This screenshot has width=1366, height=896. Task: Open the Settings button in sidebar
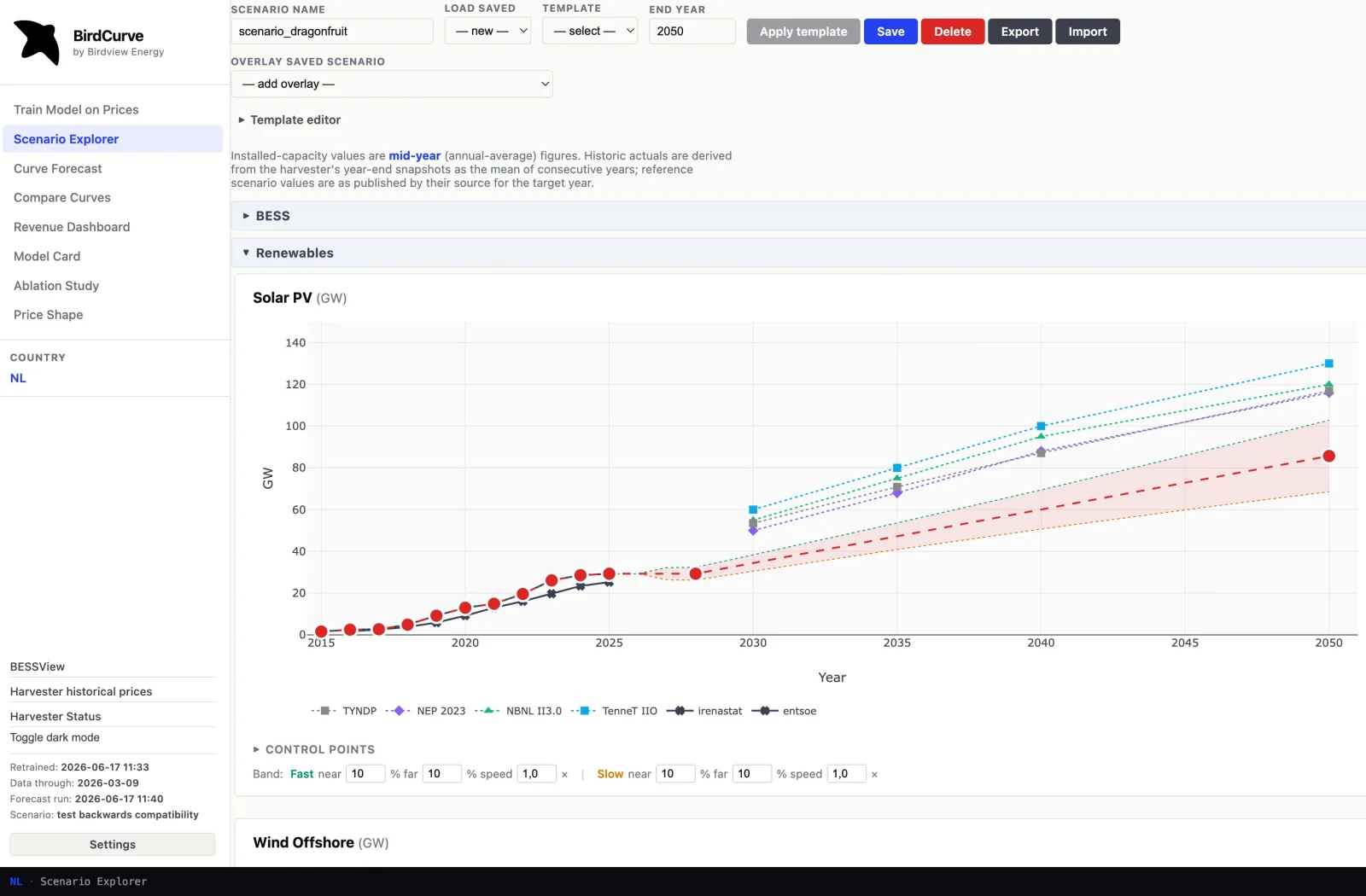[113, 845]
